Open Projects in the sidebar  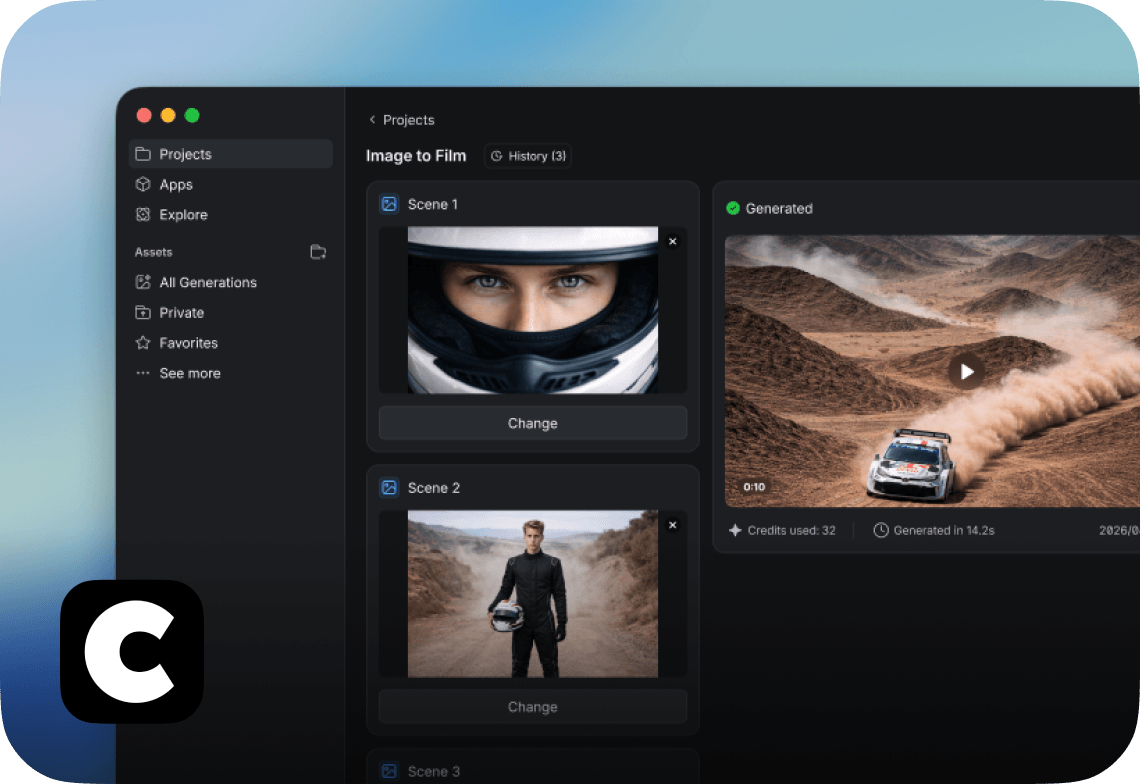pos(230,154)
